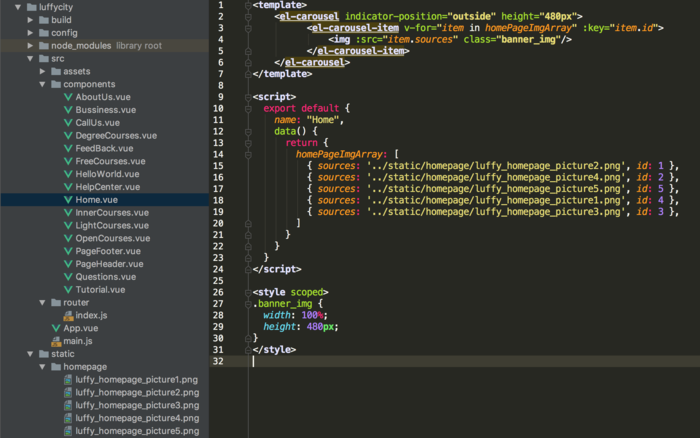Fold the data() function at line 12

point(248,132)
